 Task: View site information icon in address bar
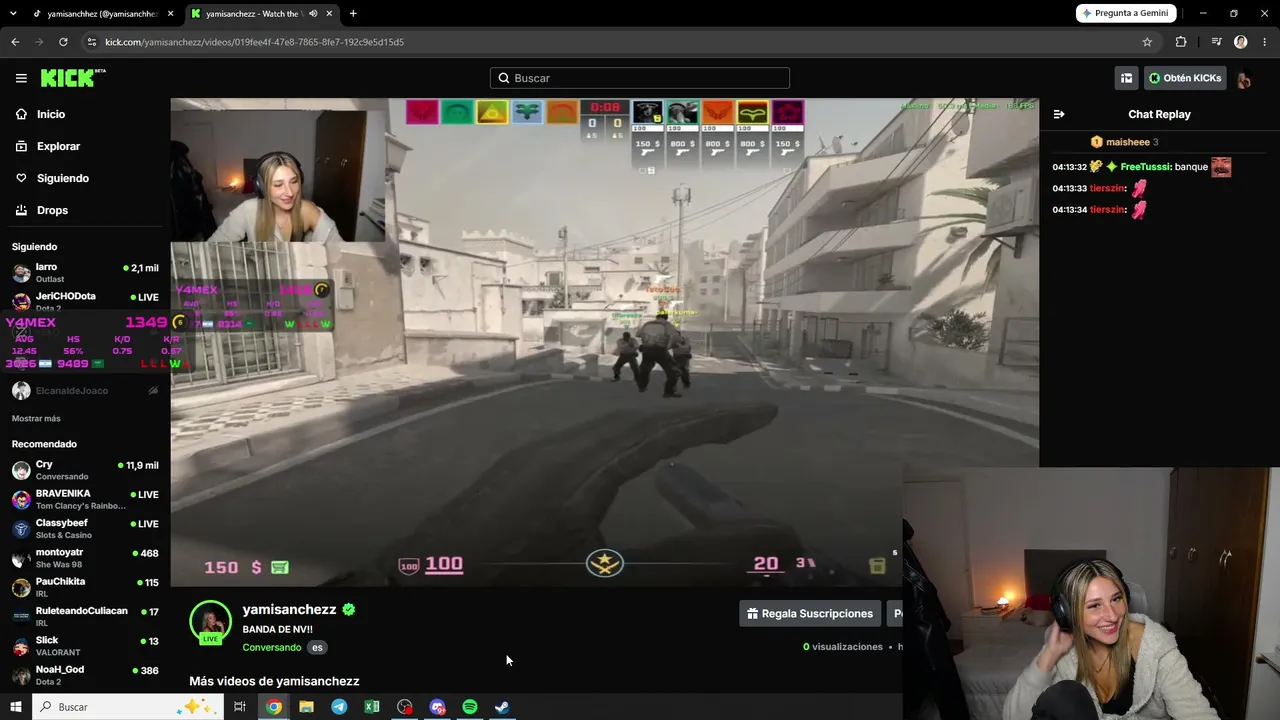[x=92, y=42]
